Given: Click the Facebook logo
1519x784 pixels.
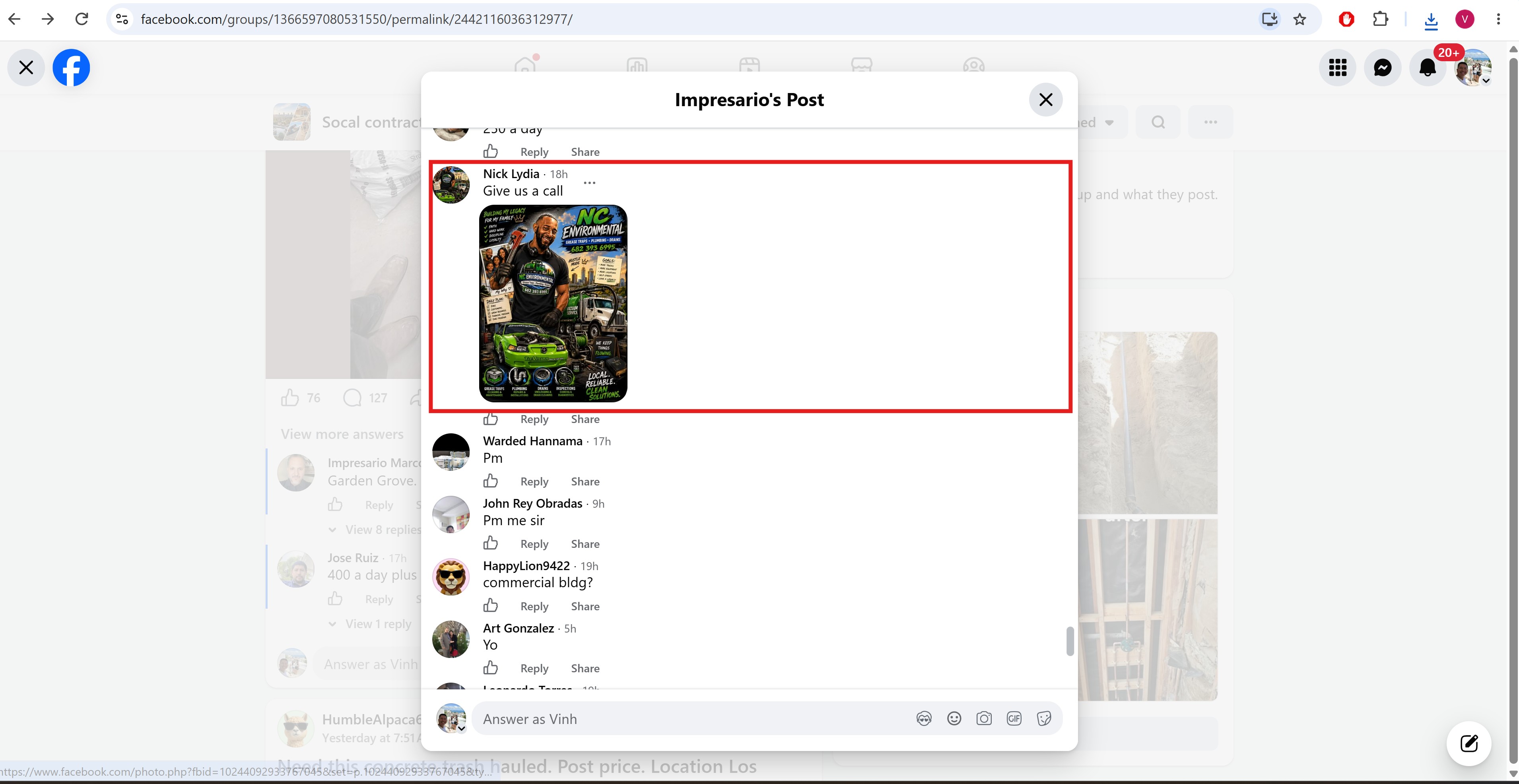Looking at the screenshot, I should coord(71,67).
